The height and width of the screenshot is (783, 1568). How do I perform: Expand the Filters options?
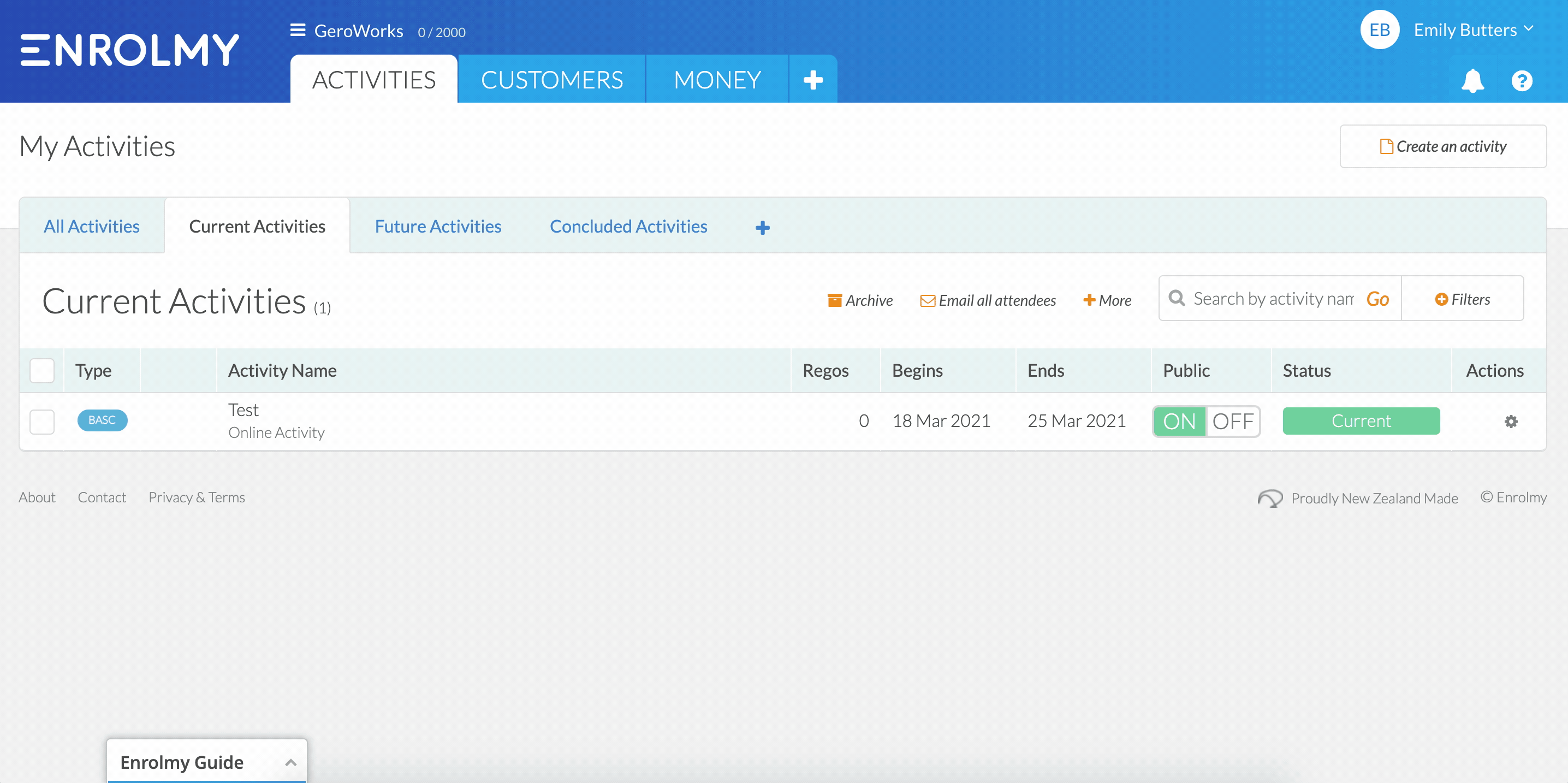[1462, 299]
